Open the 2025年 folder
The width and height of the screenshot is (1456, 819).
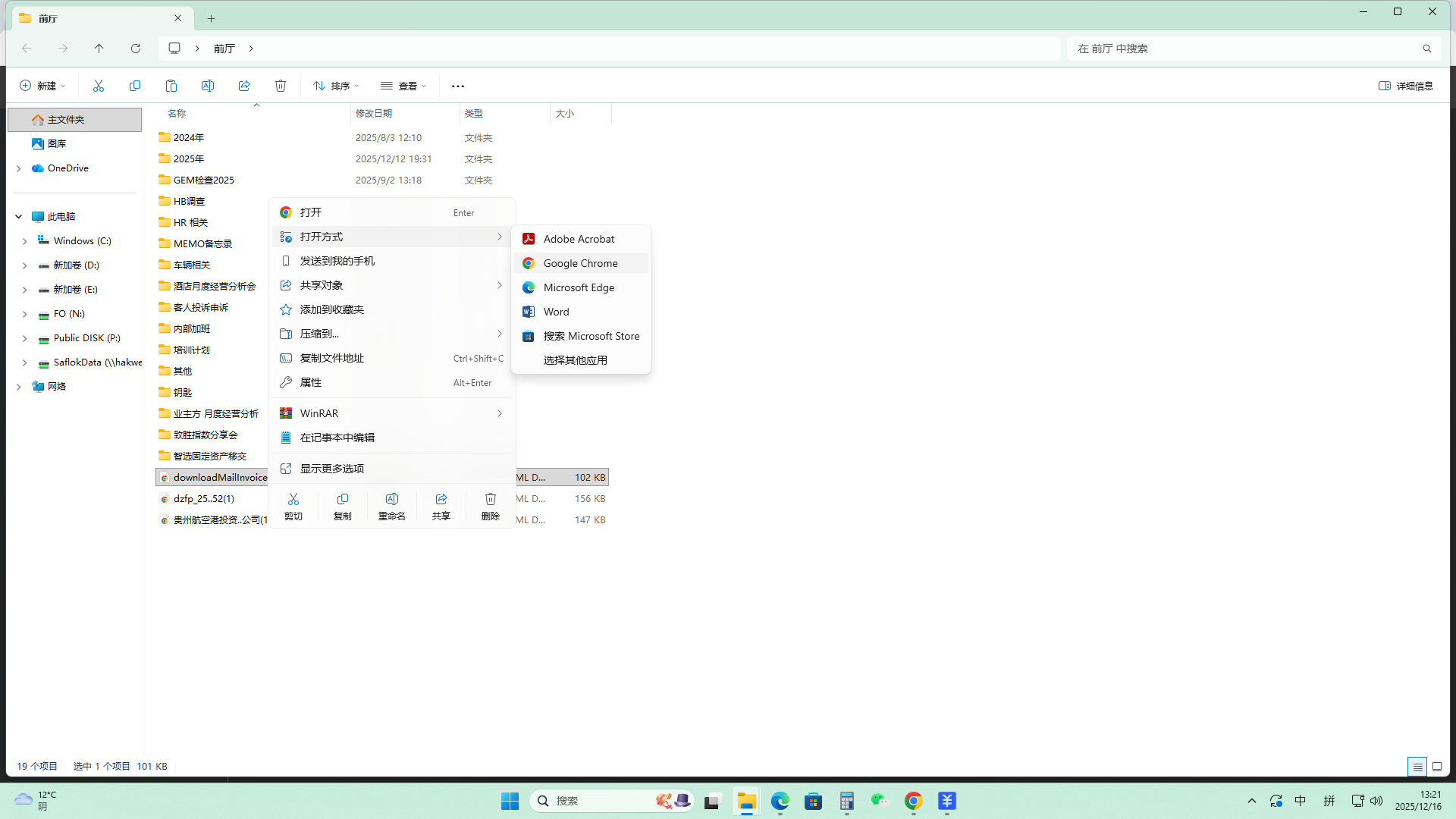coord(189,158)
